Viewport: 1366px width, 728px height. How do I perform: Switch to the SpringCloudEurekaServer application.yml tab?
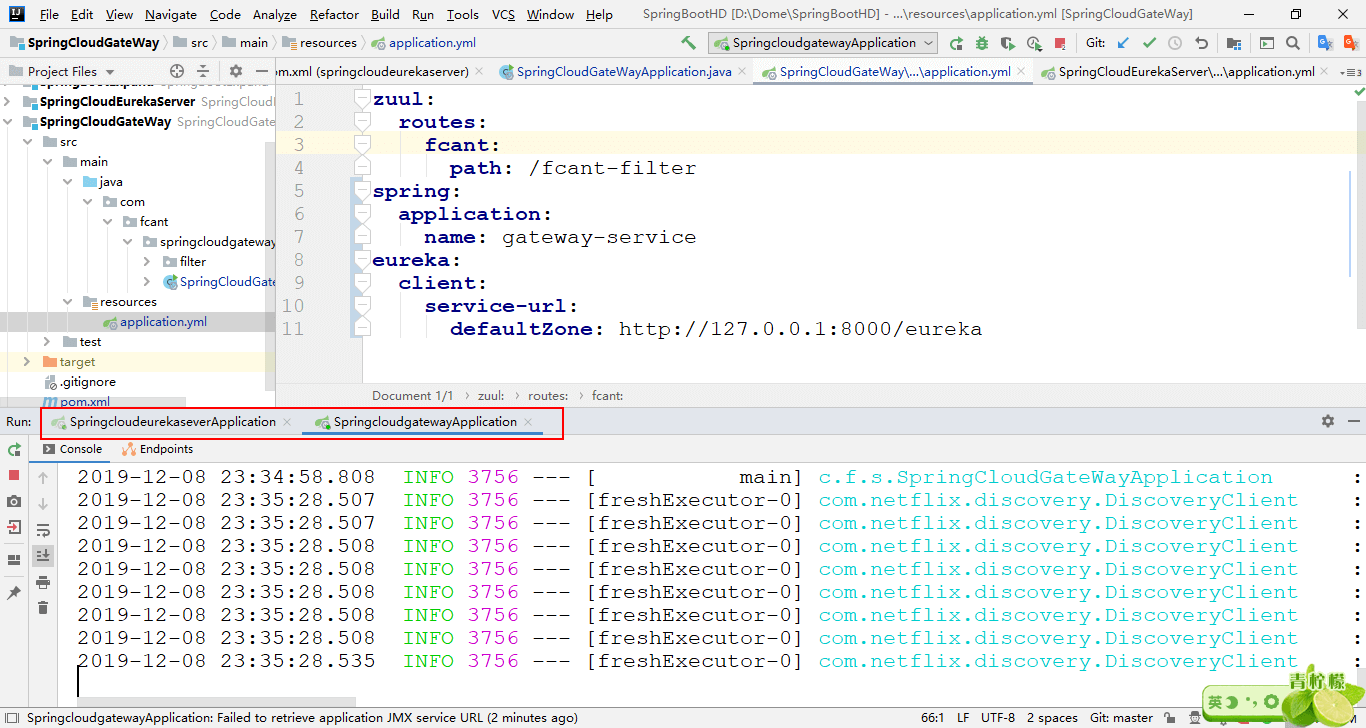[1186, 72]
